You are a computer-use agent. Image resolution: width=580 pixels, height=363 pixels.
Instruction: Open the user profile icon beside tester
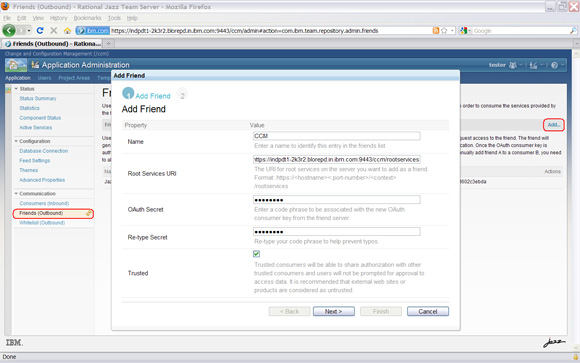[x=513, y=65]
